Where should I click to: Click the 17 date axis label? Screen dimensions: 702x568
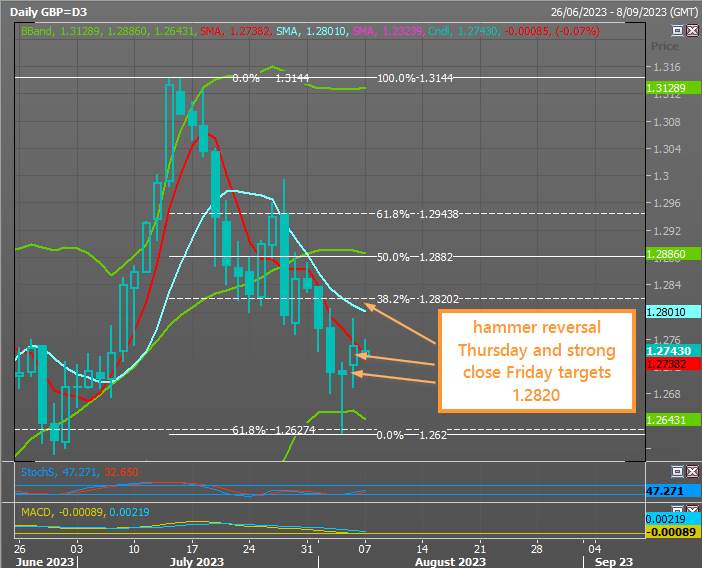[192, 549]
